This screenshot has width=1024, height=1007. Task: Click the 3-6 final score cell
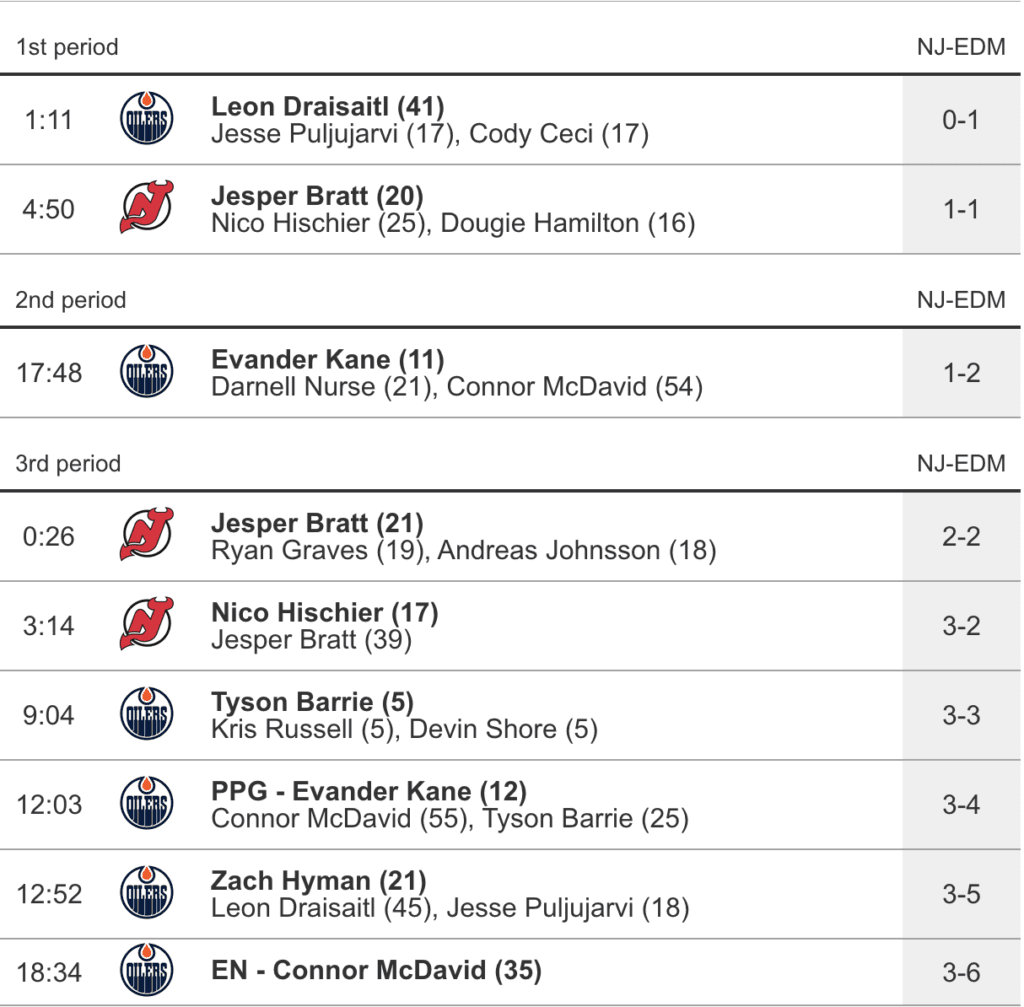[x=961, y=971]
